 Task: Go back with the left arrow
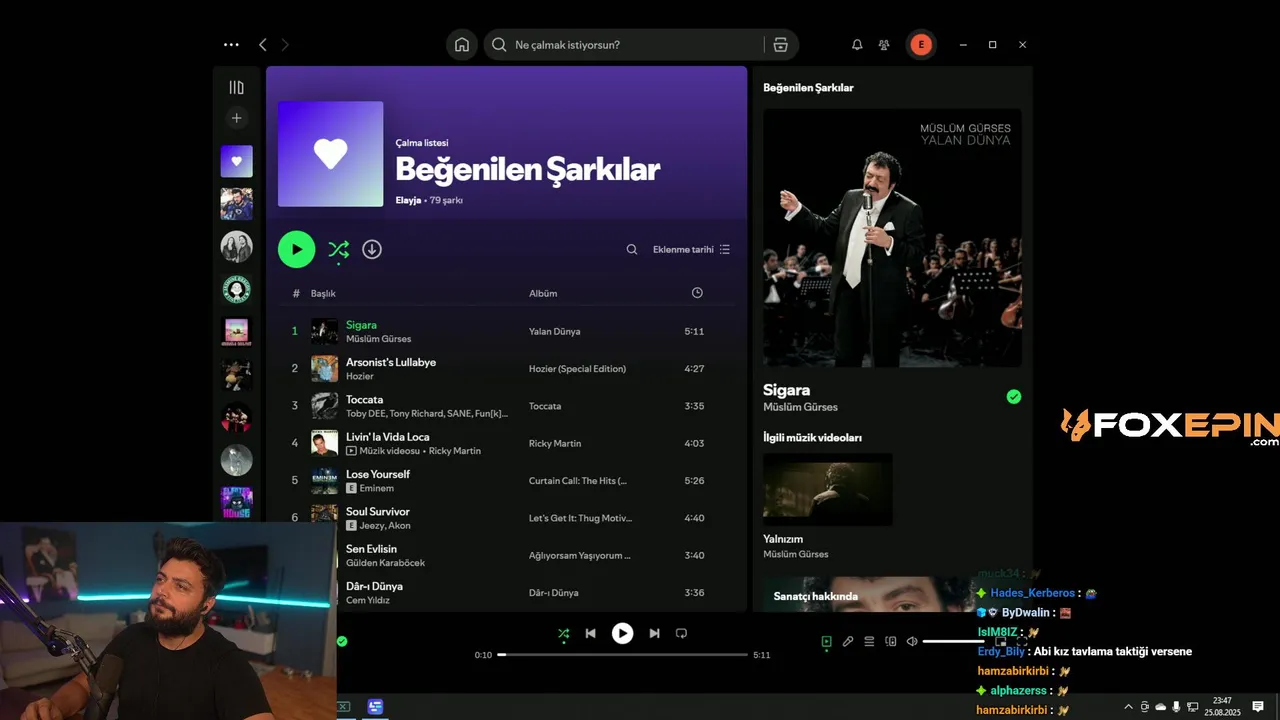263,45
